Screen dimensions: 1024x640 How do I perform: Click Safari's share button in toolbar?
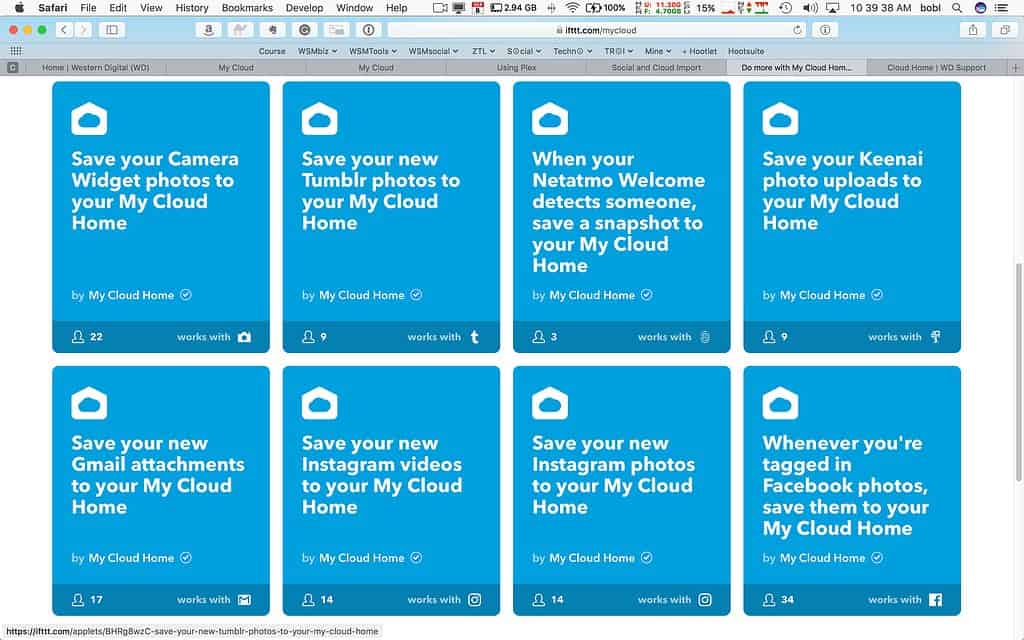(972, 30)
